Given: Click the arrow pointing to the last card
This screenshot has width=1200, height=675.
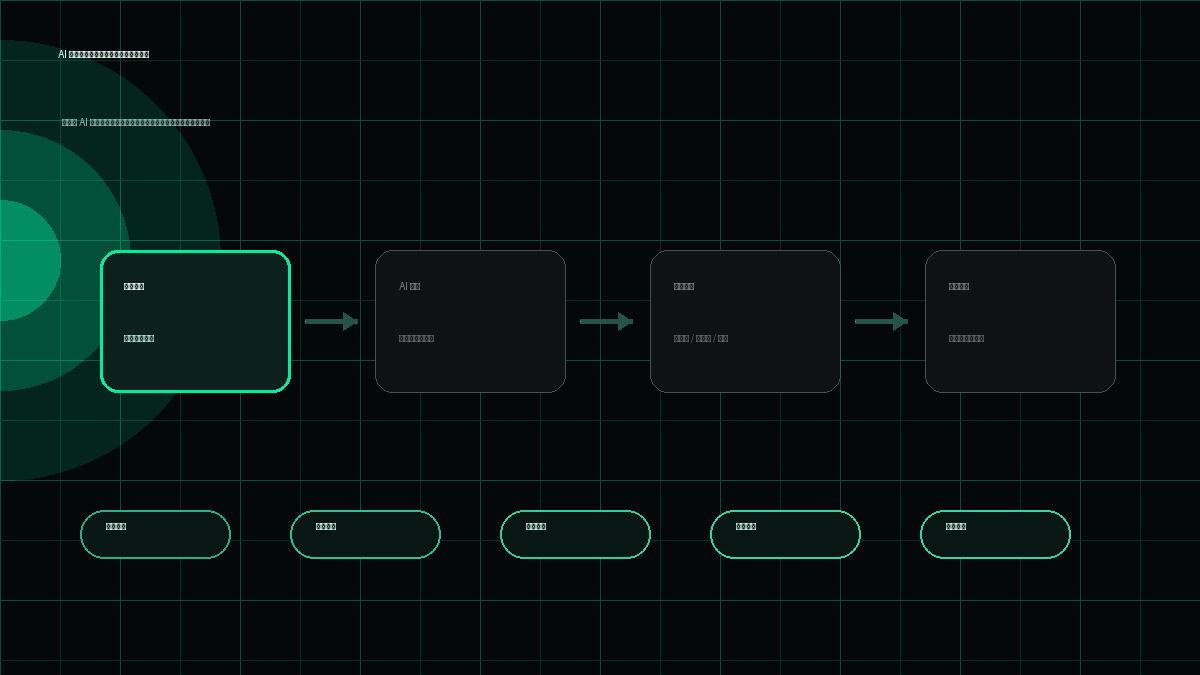Looking at the screenshot, I should (x=881, y=321).
